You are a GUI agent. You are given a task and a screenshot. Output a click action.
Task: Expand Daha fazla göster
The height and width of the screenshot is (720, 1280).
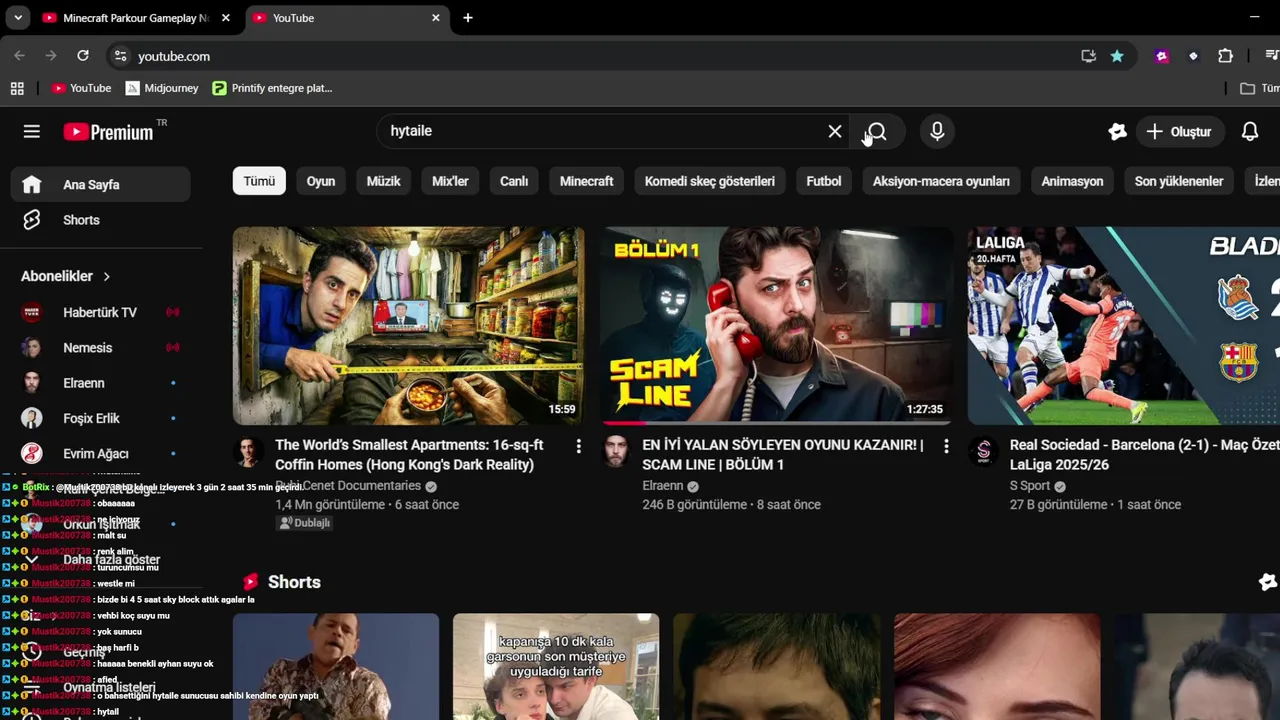[x=100, y=560]
